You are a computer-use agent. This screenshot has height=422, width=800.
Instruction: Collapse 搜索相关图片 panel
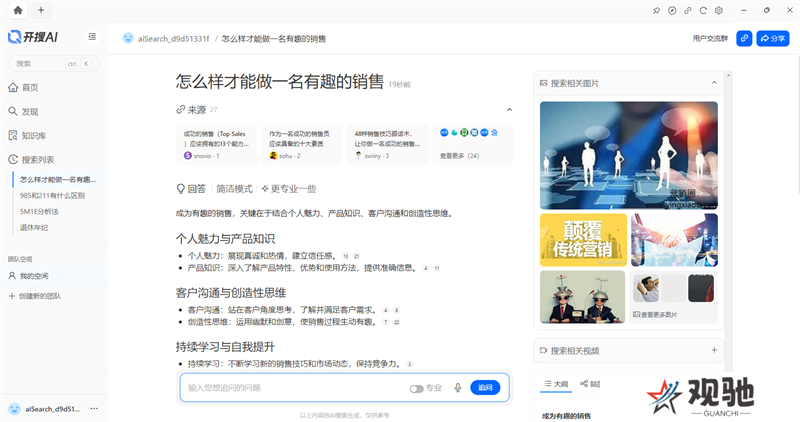point(714,83)
